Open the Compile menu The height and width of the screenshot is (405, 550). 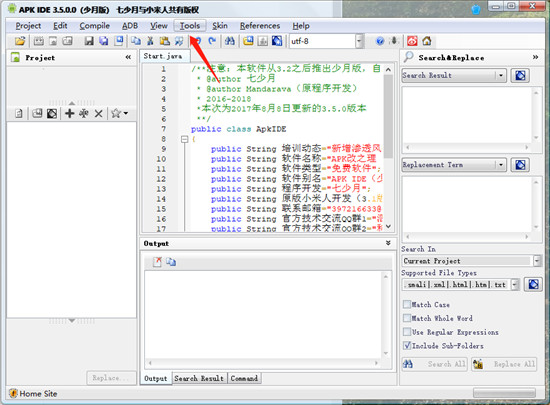pos(94,26)
